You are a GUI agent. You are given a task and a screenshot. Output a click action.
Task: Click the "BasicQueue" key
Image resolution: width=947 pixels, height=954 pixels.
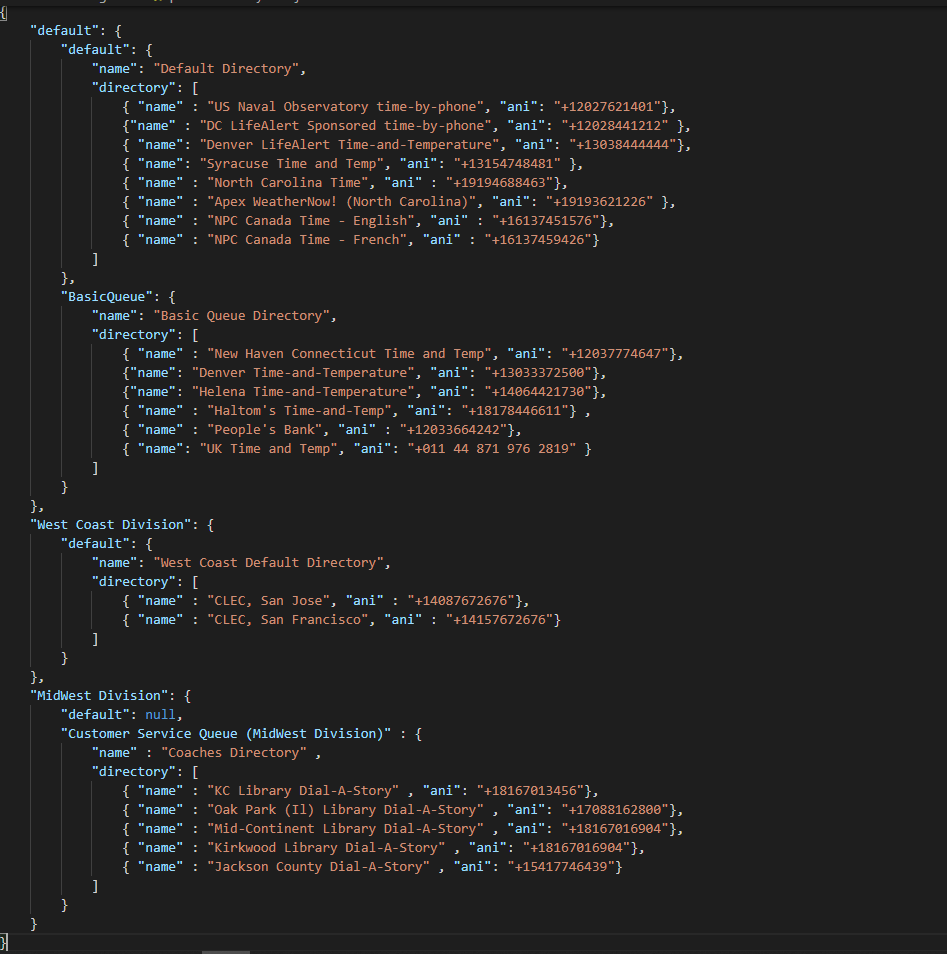tap(107, 297)
